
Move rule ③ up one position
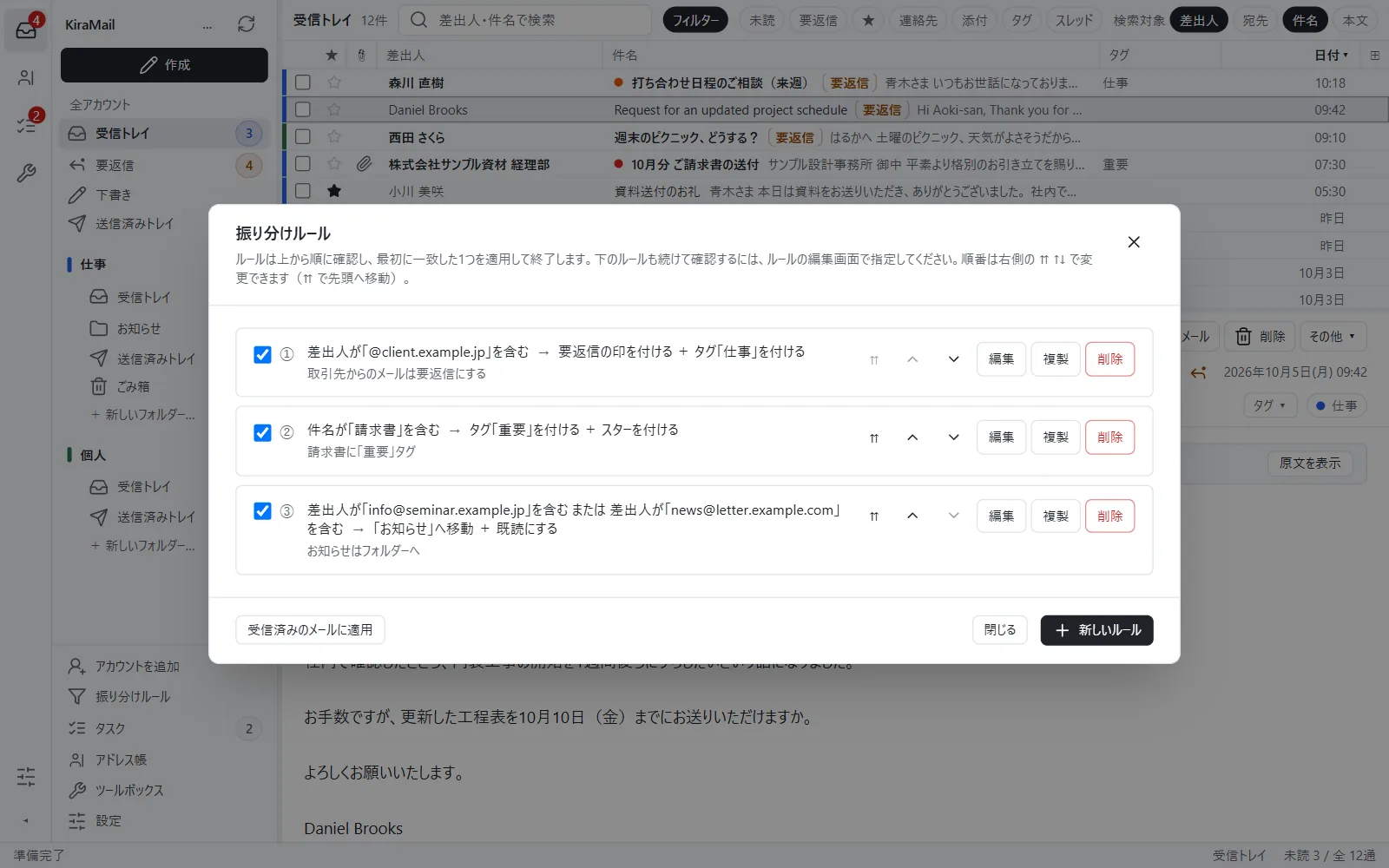pos(912,516)
